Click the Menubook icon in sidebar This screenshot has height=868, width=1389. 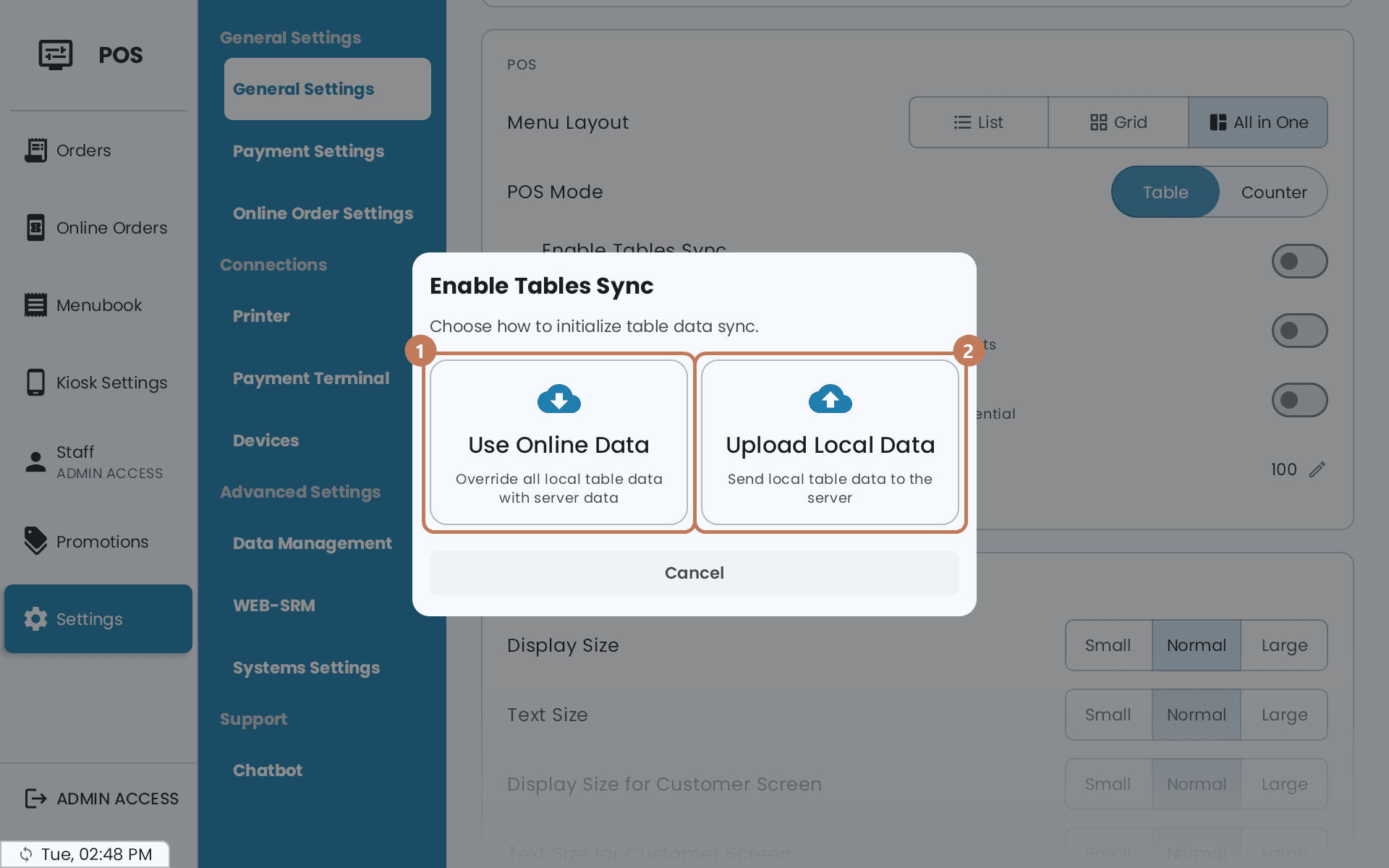(x=35, y=305)
